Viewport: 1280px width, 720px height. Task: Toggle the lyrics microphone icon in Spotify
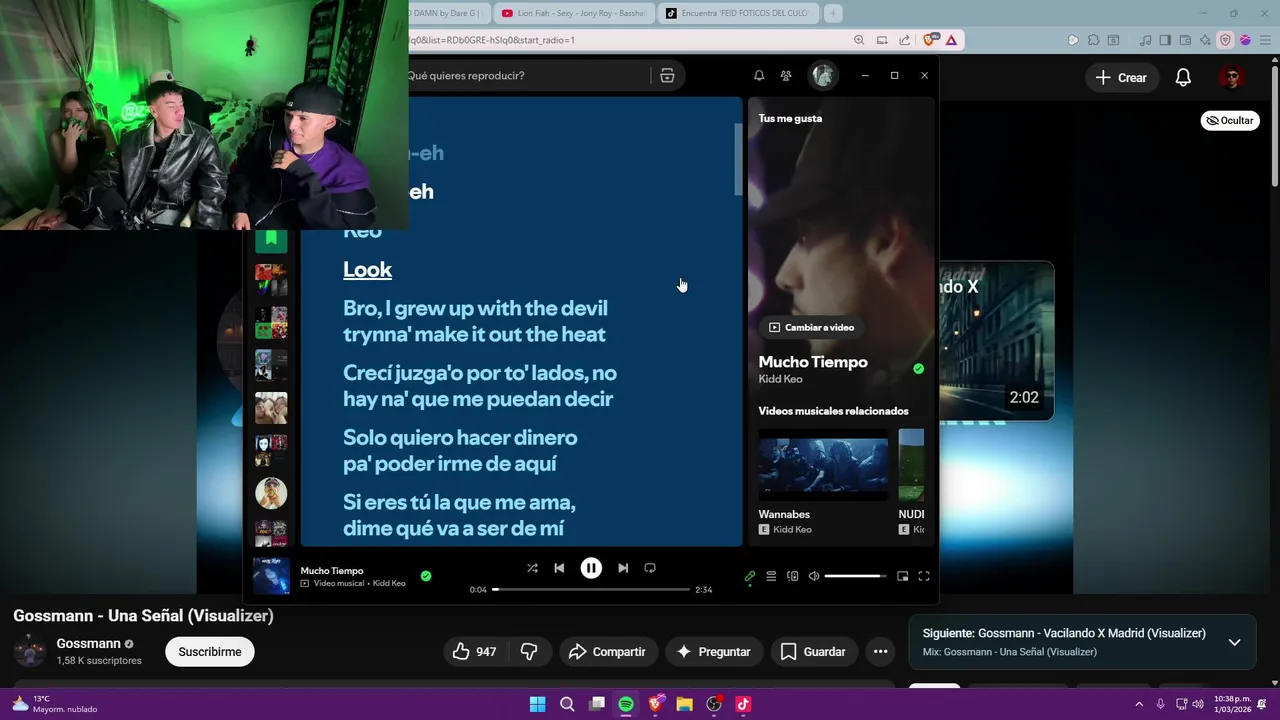click(x=750, y=576)
